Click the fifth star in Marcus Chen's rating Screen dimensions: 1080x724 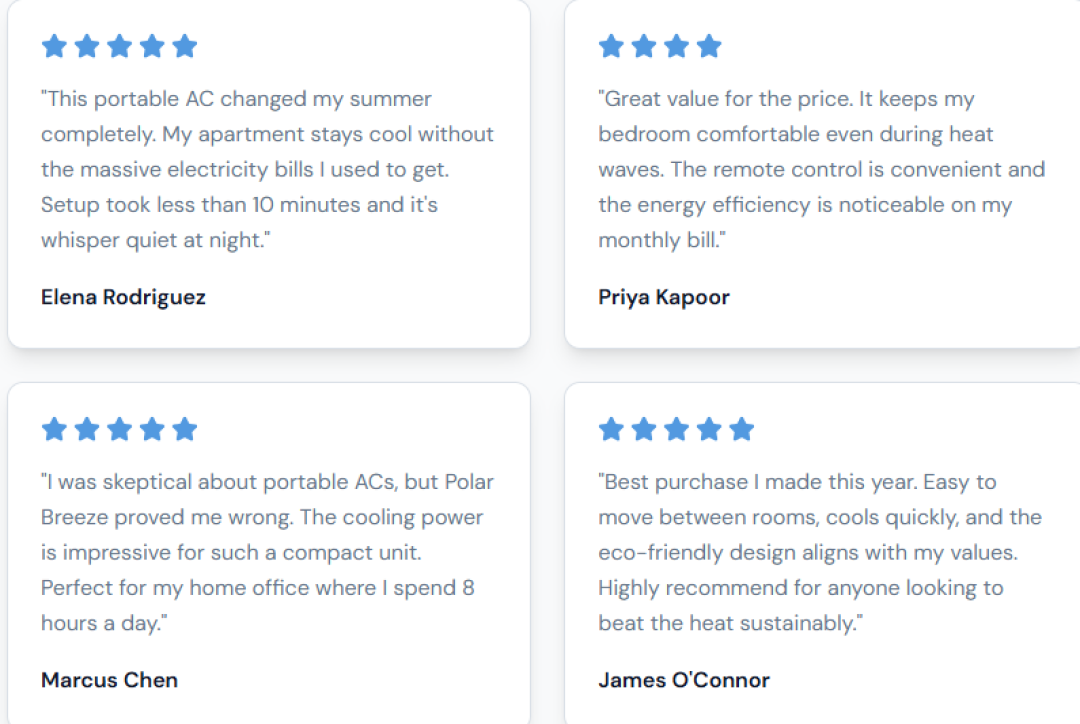click(x=185, y=429)
